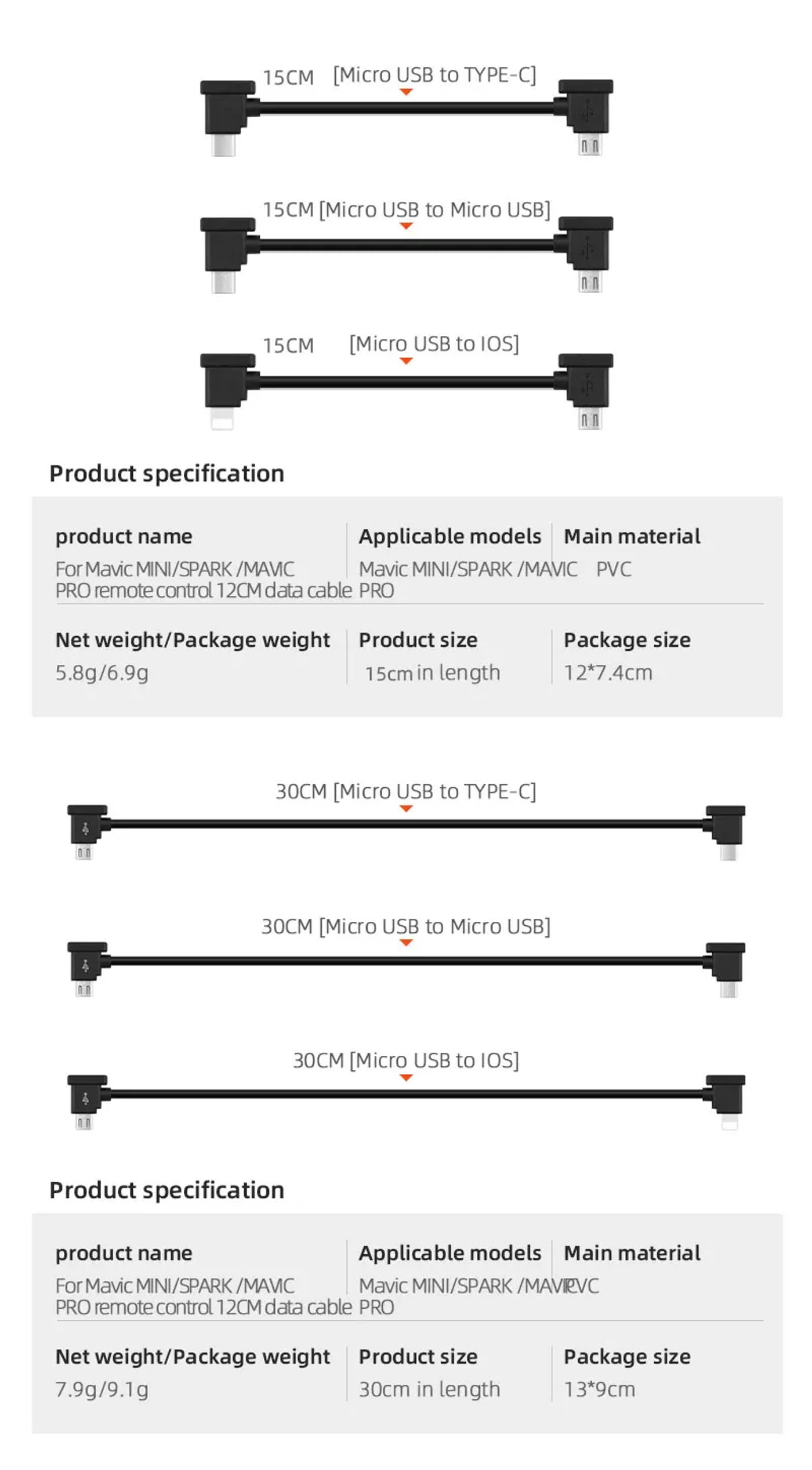Click the first Product specification heading

tap(166, 474)
